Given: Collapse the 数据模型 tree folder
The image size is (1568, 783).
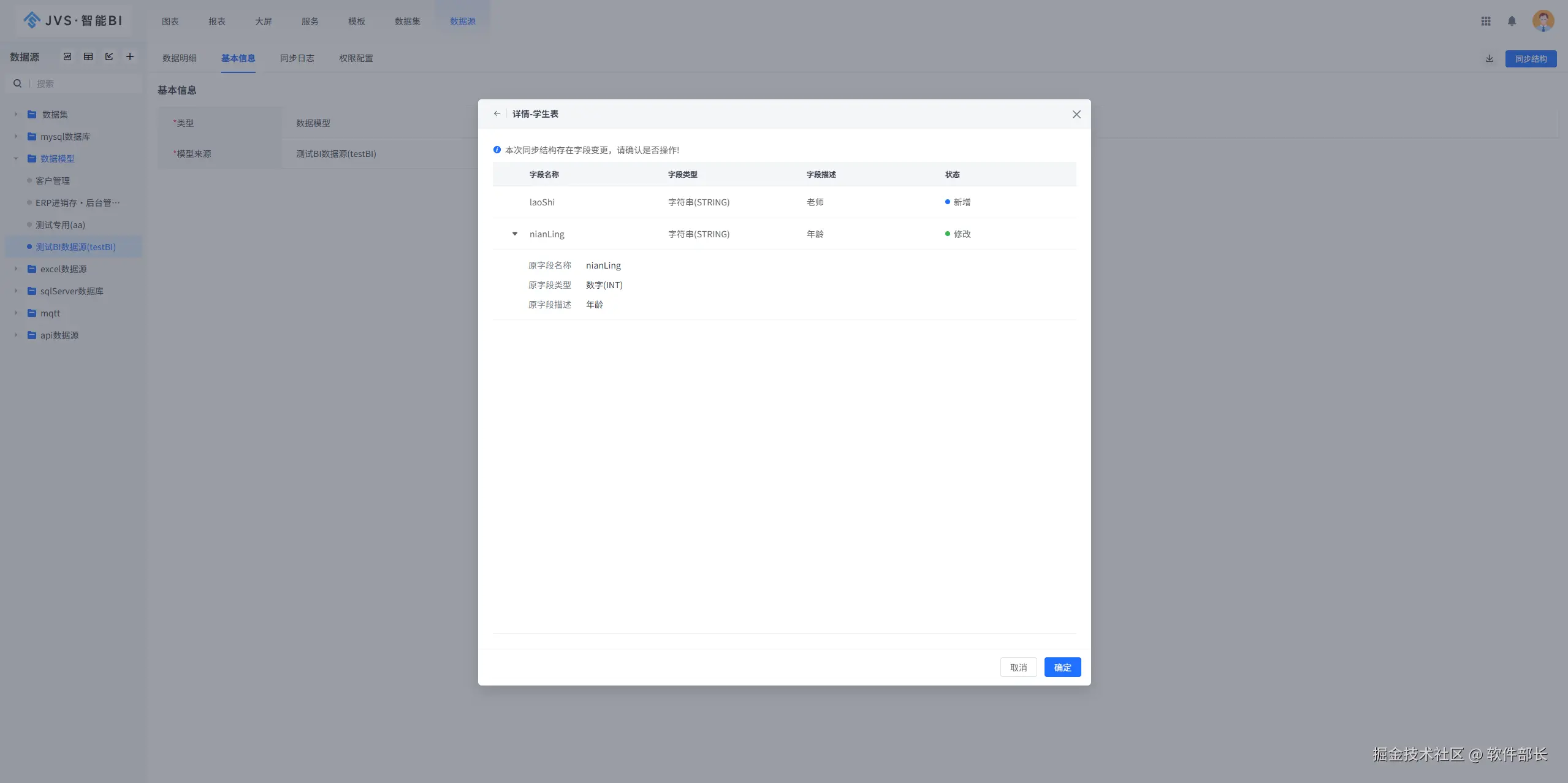Looking at the screenshot, I should point(16,158).
